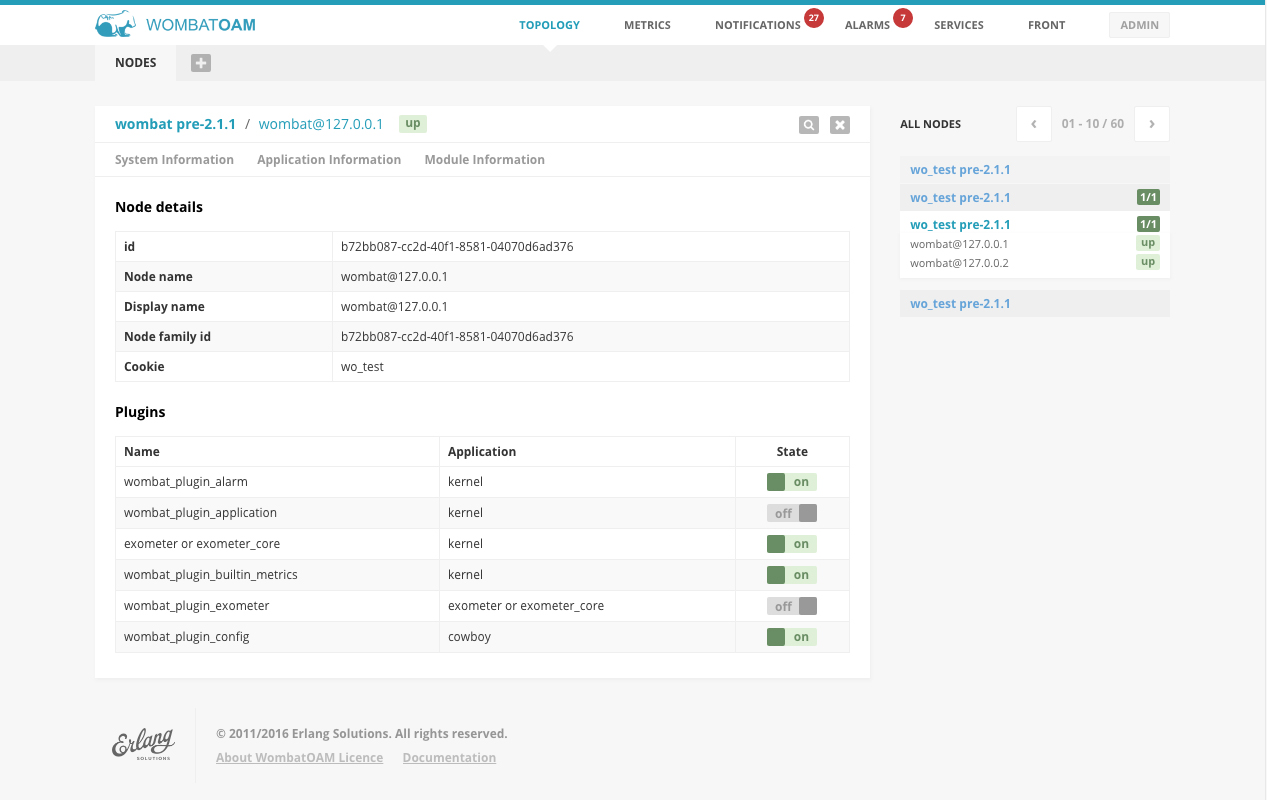Switch off wombat_plugin_config plugin
This screenshot has height=800, width=1267.
792,637
